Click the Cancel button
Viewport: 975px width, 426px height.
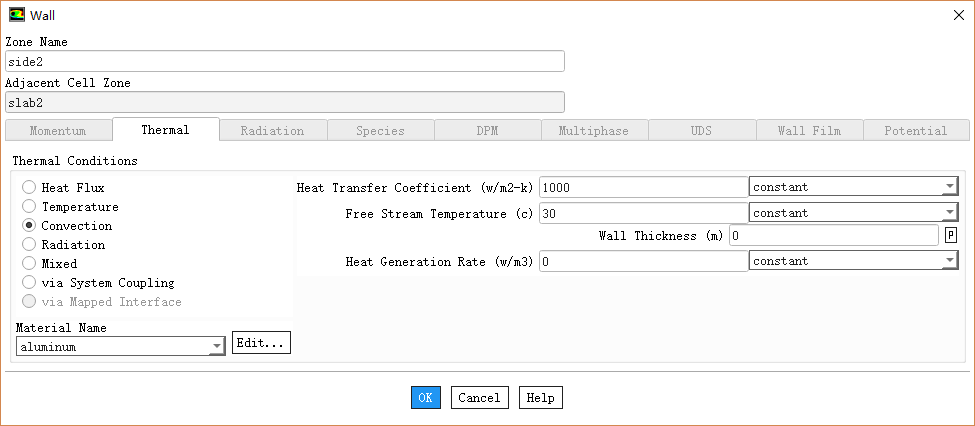[479, 398]
